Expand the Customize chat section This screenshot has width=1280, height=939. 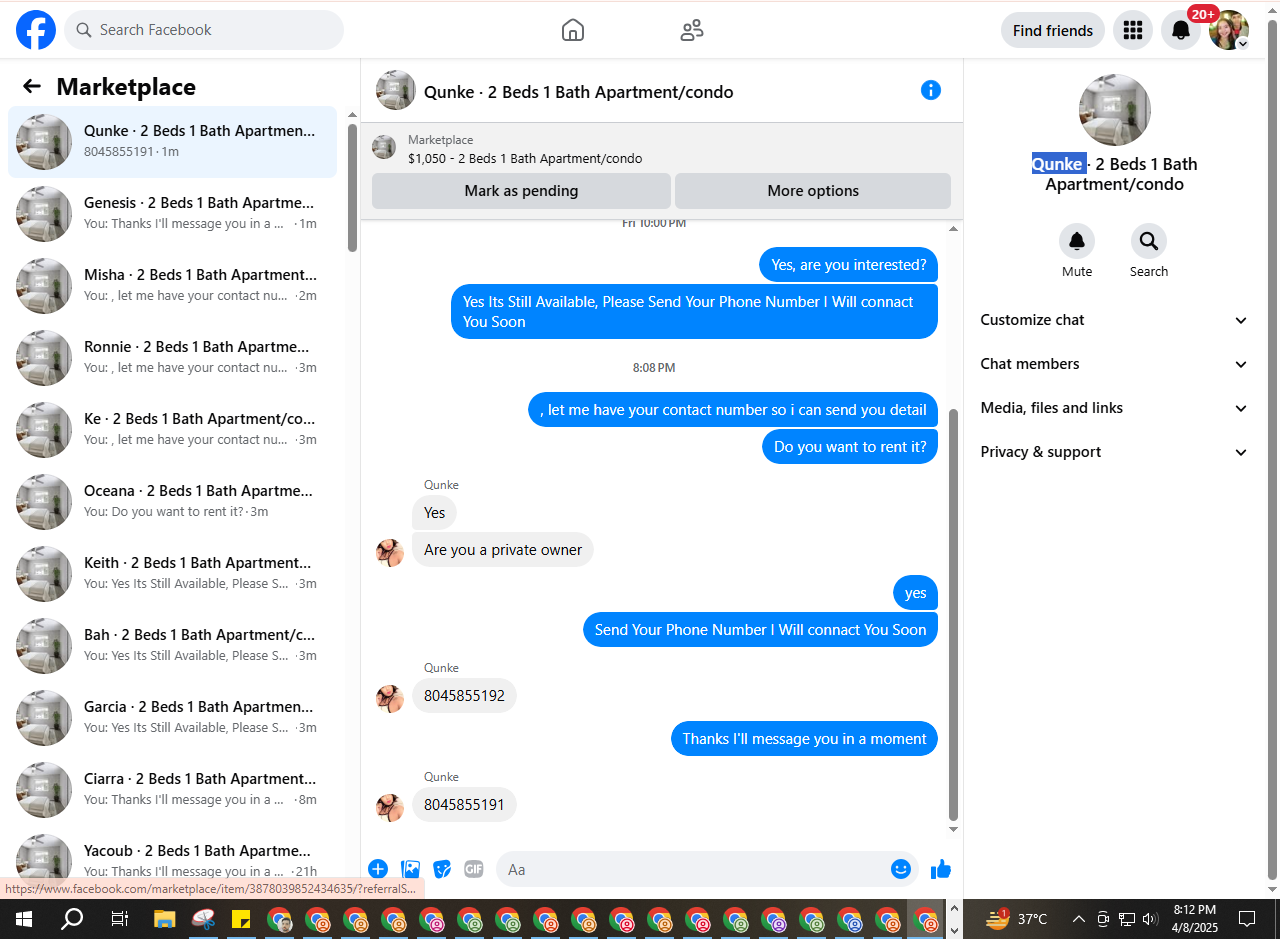coord(1114,320)
